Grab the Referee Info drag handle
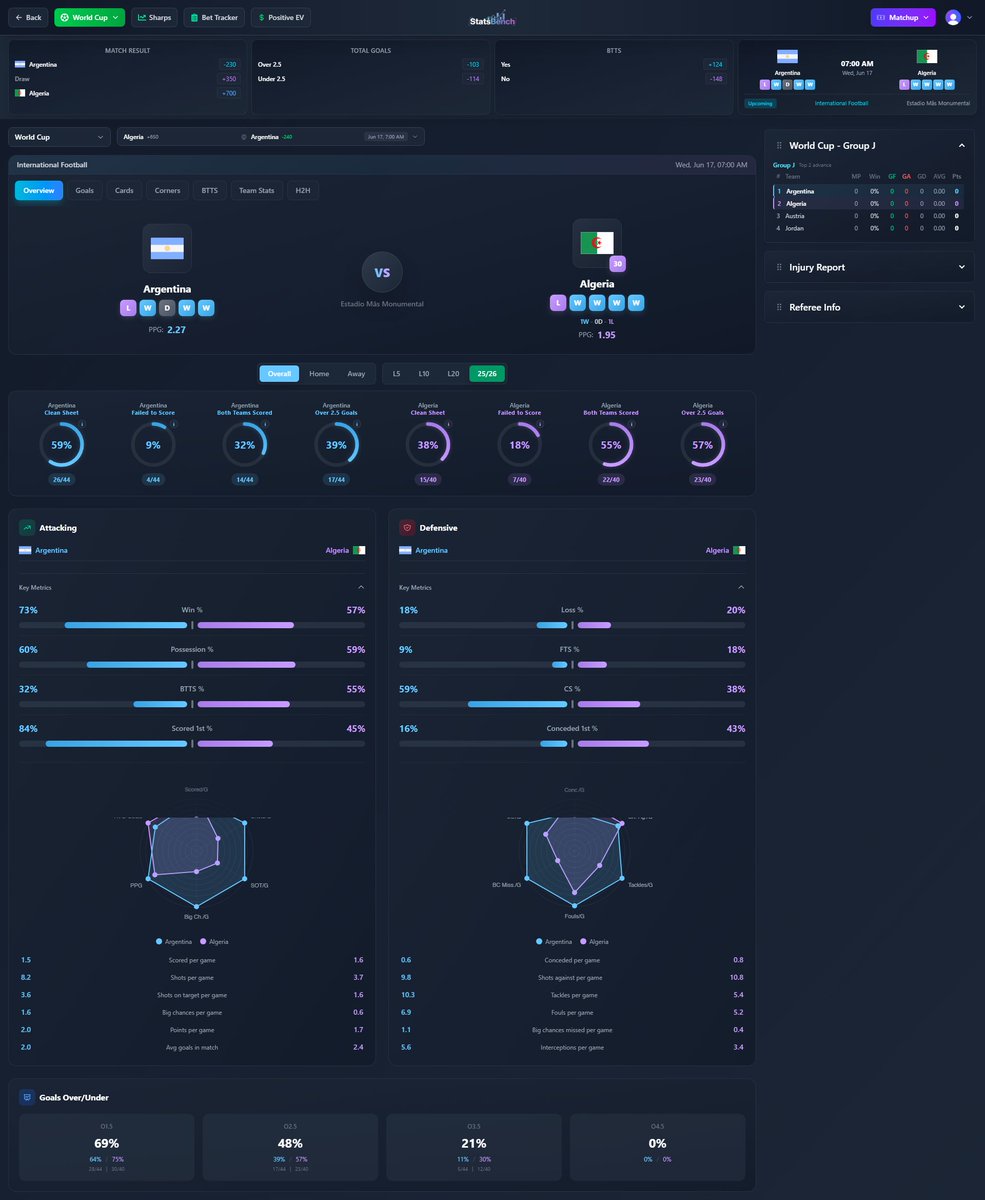The height and width of the screenshot is (1200, 985). point(779,307)
